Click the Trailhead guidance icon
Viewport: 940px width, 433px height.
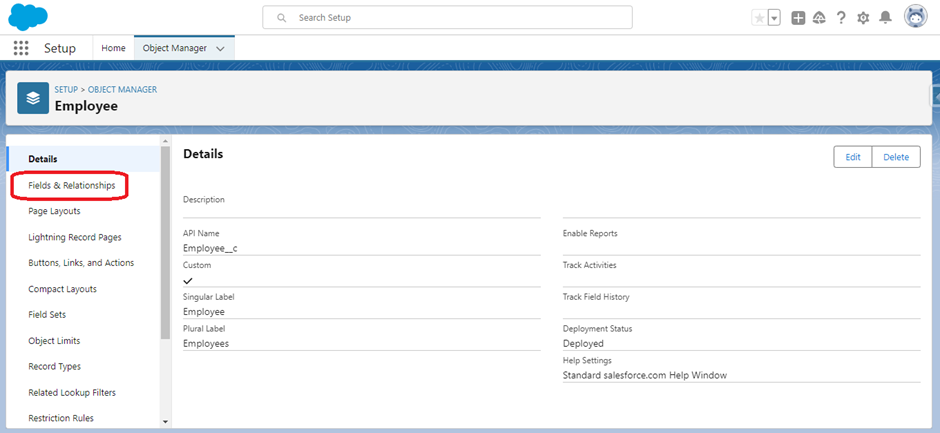pyautogui.click(x=819, y=18)
